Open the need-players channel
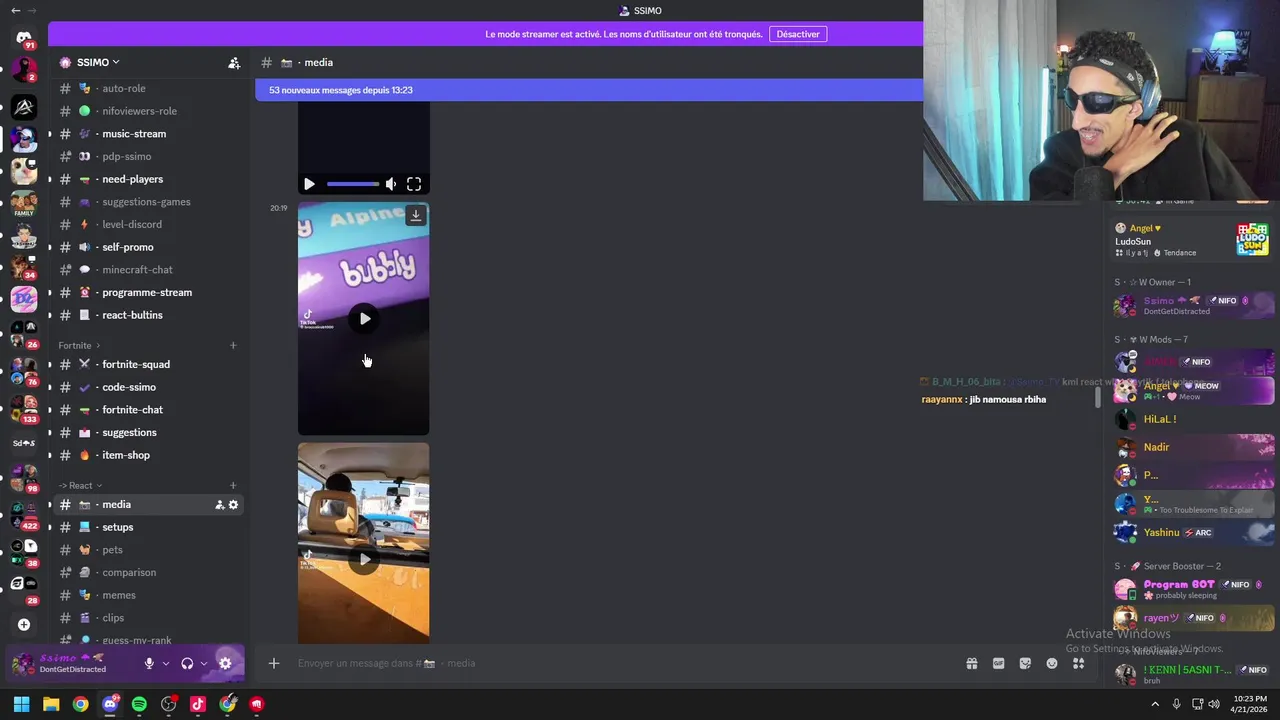 click(132, 179)
